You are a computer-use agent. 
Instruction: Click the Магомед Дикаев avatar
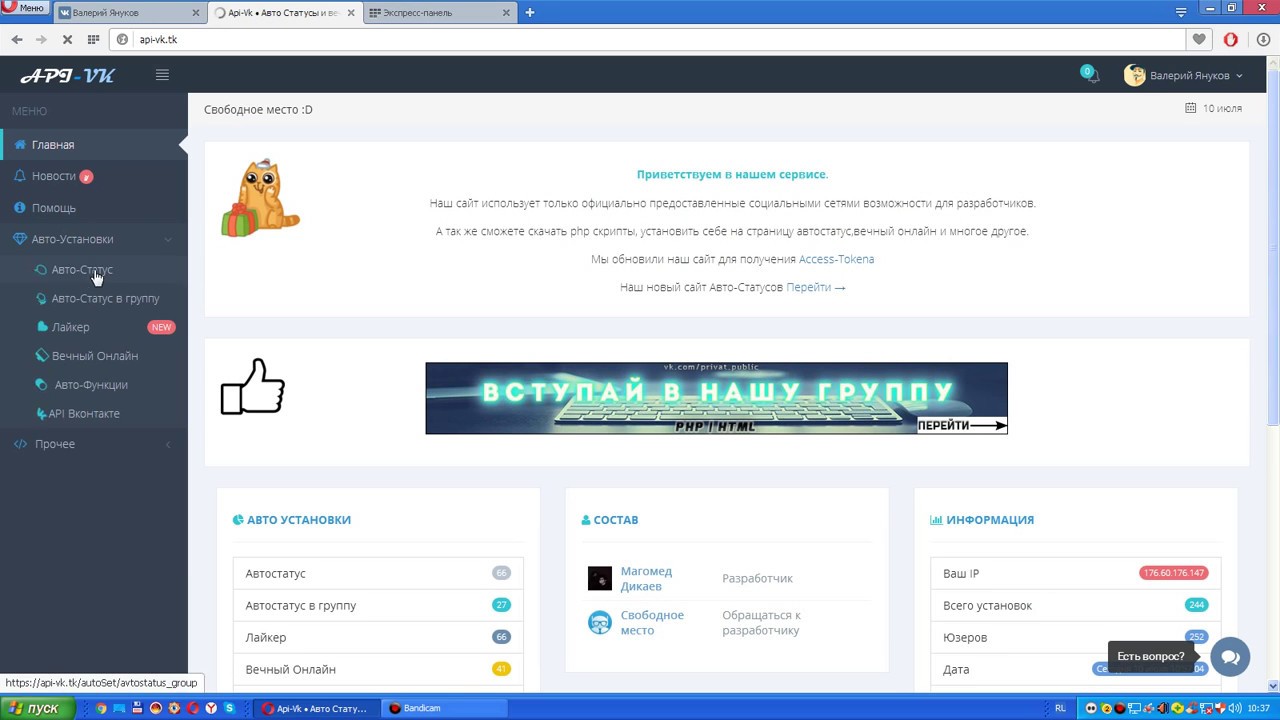[599, 578]
